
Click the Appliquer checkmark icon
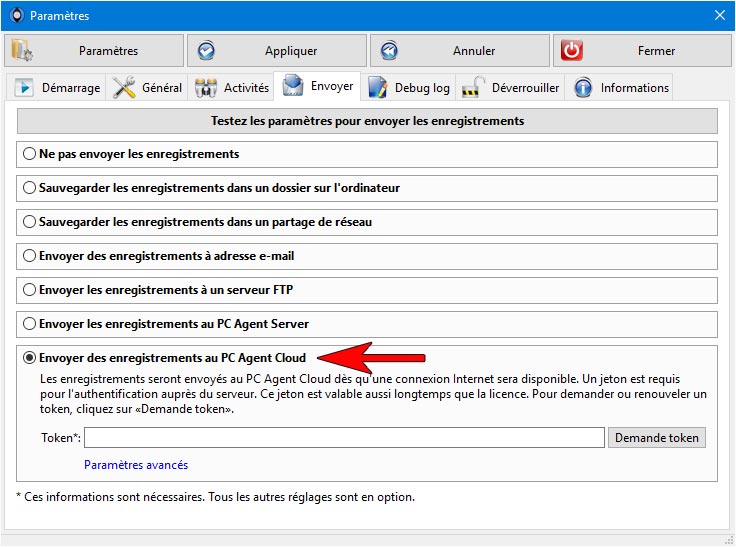click(x=206, y=51)
